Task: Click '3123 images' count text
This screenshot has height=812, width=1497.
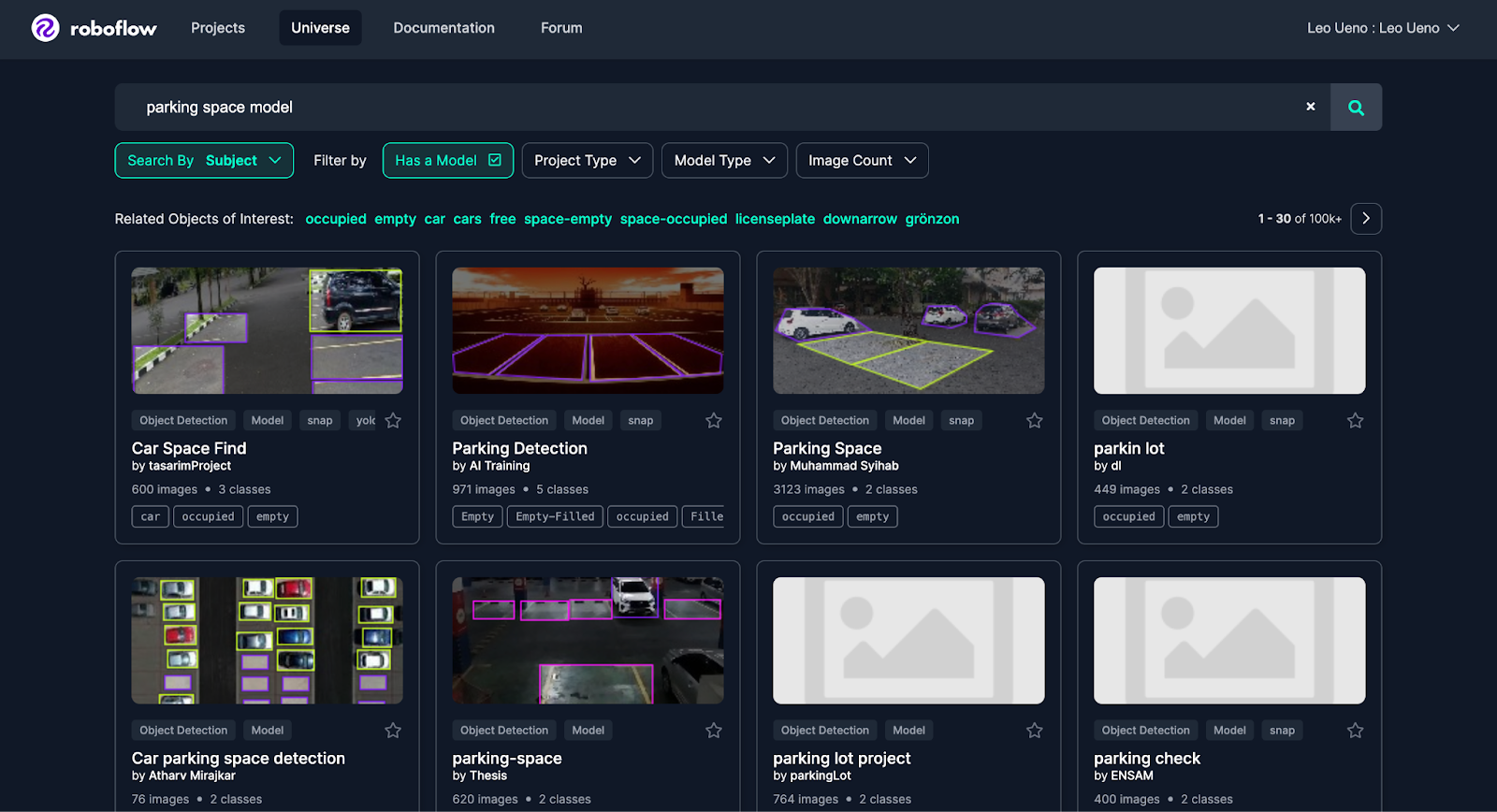Action: [x=808, y=489]
